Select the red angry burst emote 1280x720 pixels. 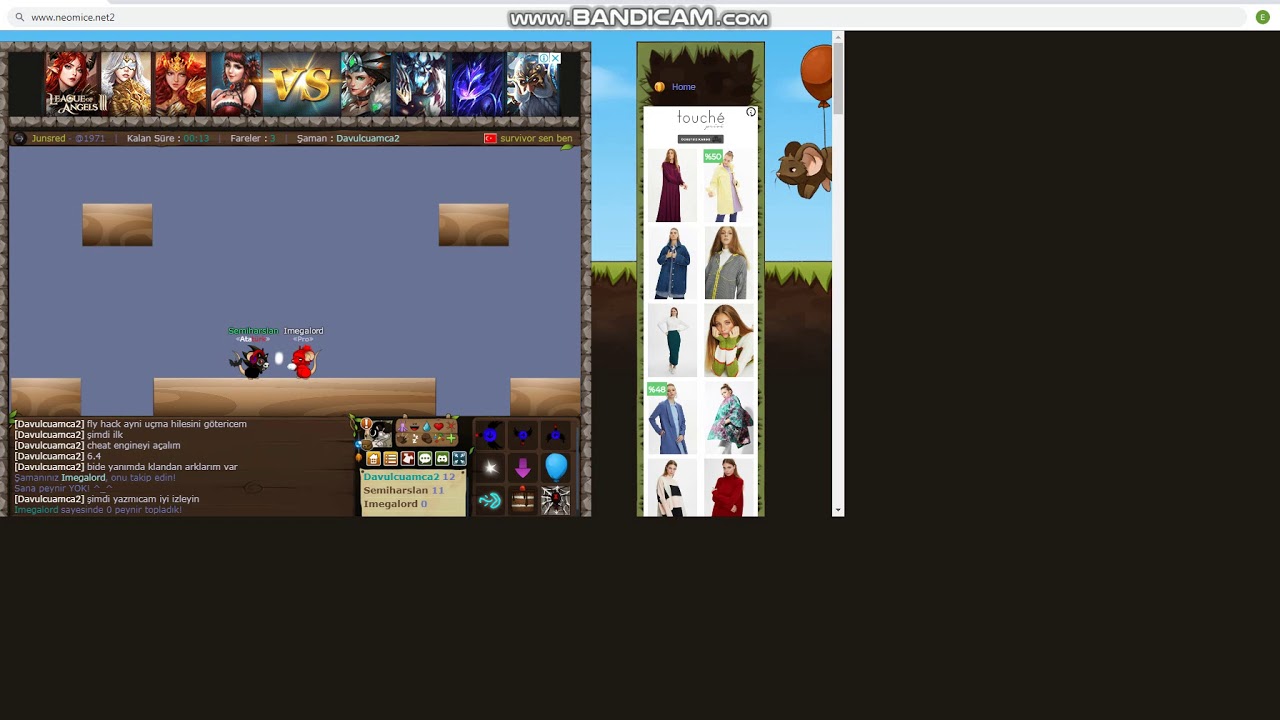[x=451, y=426]
